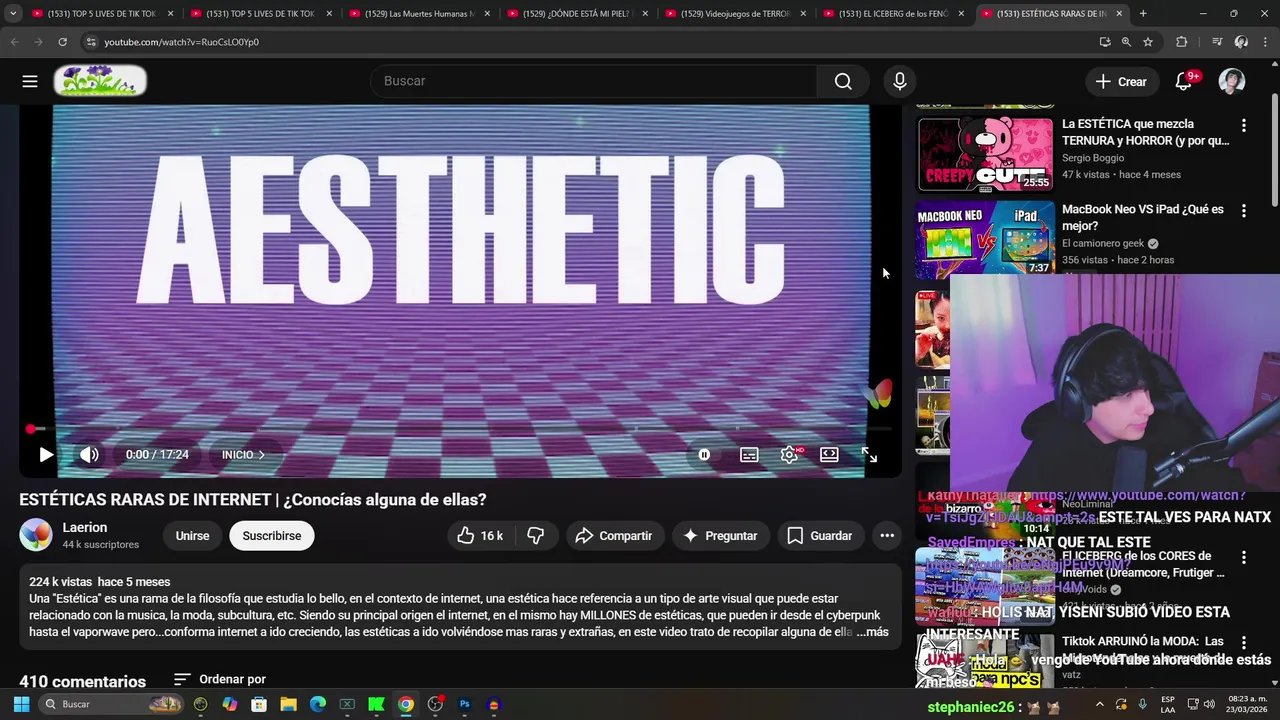Reload the page with refresh icon

click(x=62, y=42)
